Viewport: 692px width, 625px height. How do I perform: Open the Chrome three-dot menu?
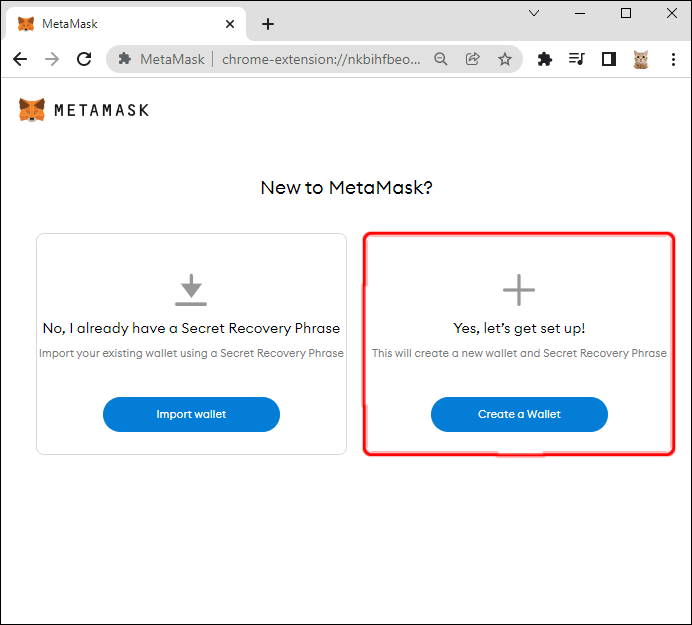673,59
